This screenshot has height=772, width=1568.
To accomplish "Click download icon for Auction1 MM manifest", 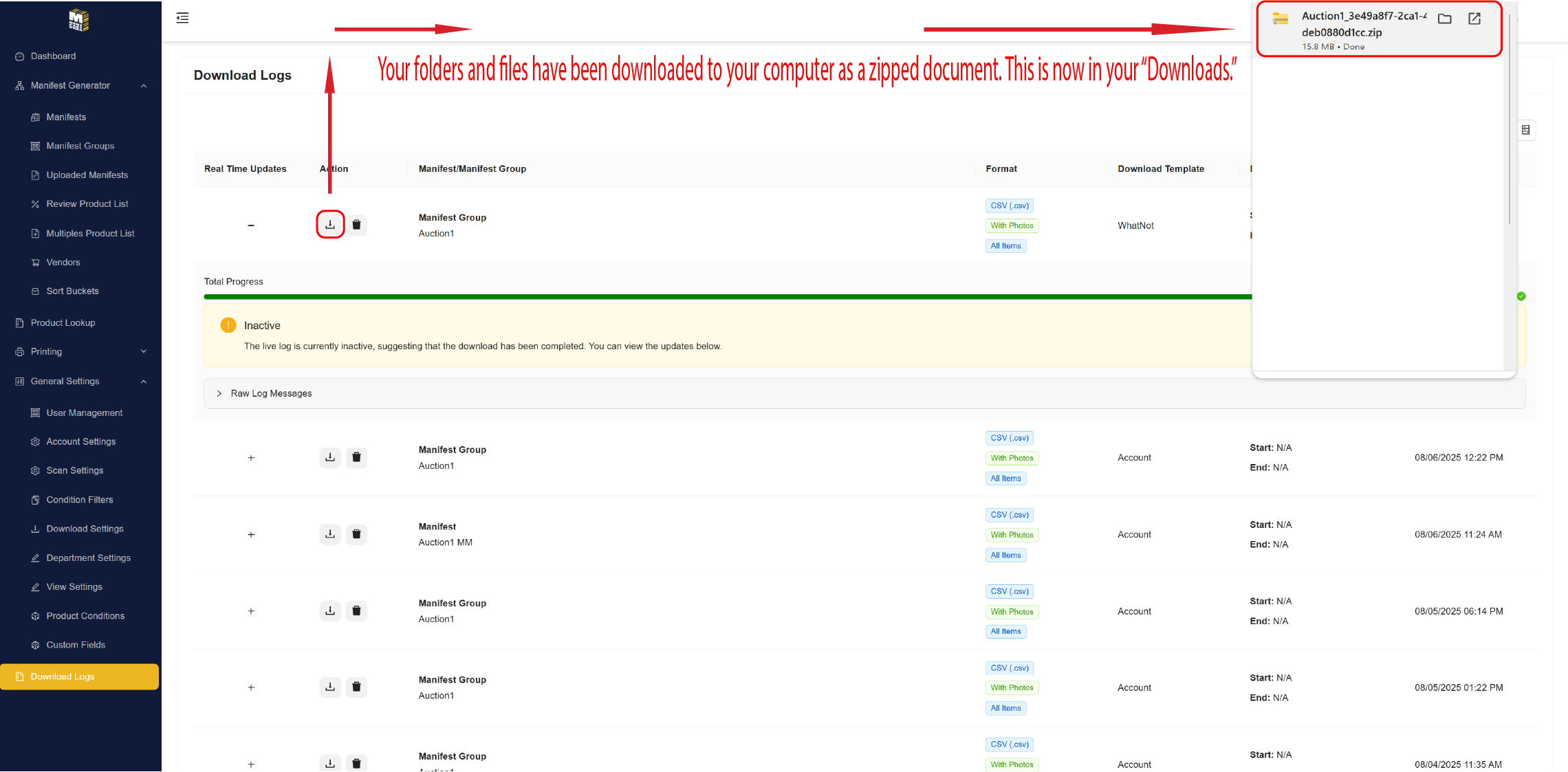I will (330, 534).
